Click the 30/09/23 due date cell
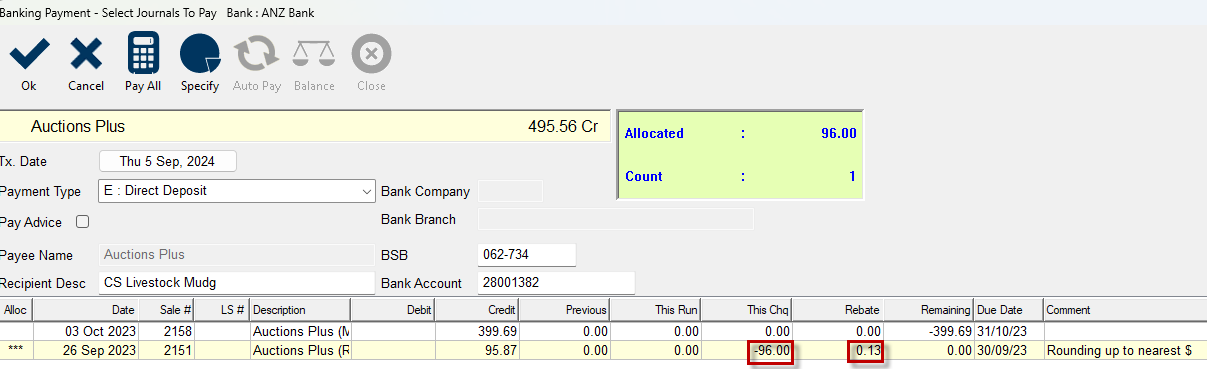 tap(1008, 350)
